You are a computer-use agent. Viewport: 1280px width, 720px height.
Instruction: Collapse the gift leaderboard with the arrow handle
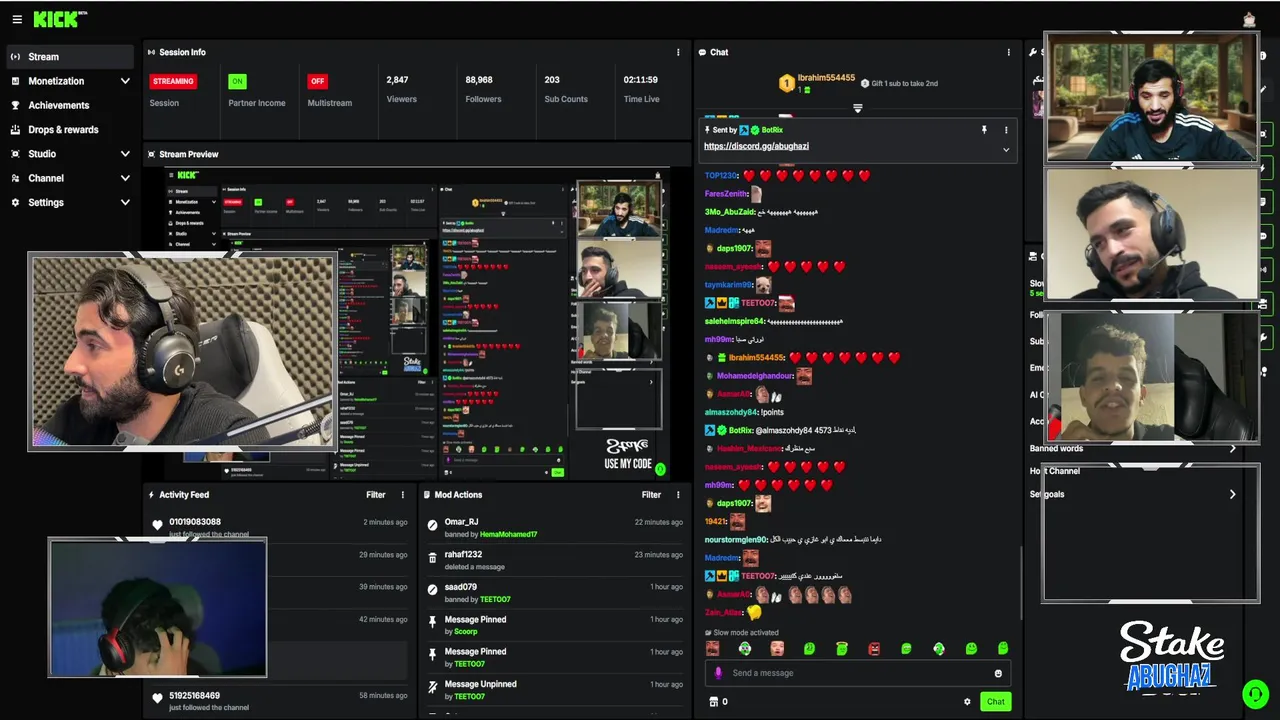point(857,107)
